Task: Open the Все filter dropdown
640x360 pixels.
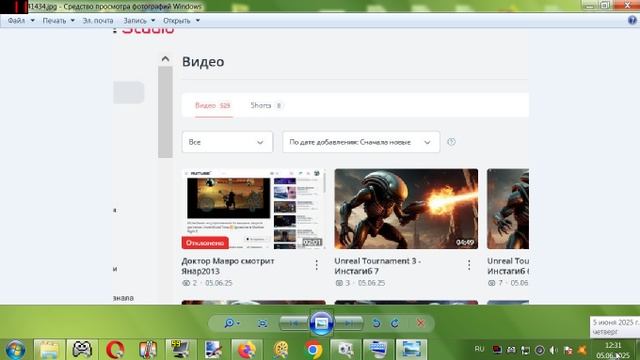Action: (x=227, y=142)
